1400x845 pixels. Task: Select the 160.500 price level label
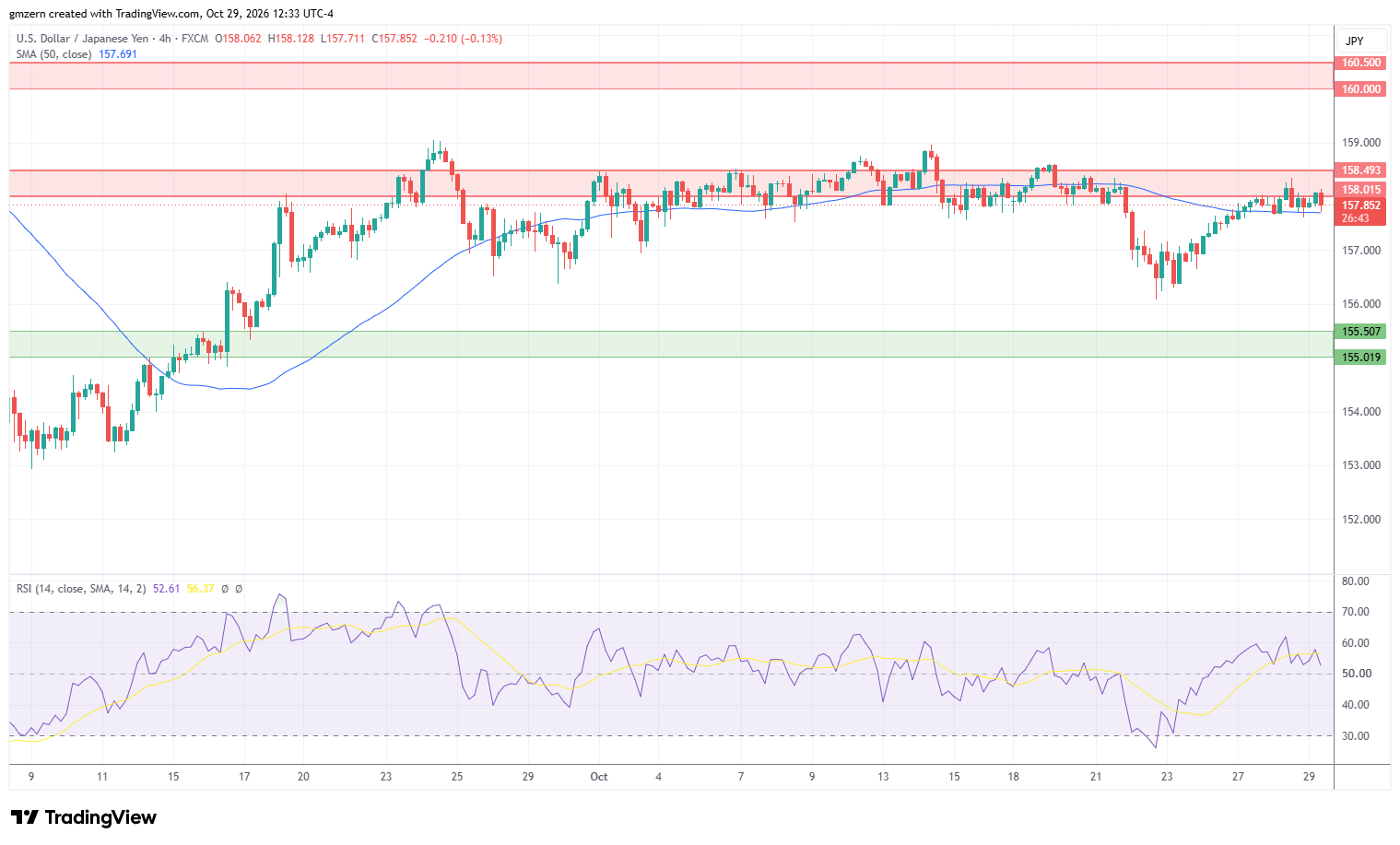click(1360, 63)
